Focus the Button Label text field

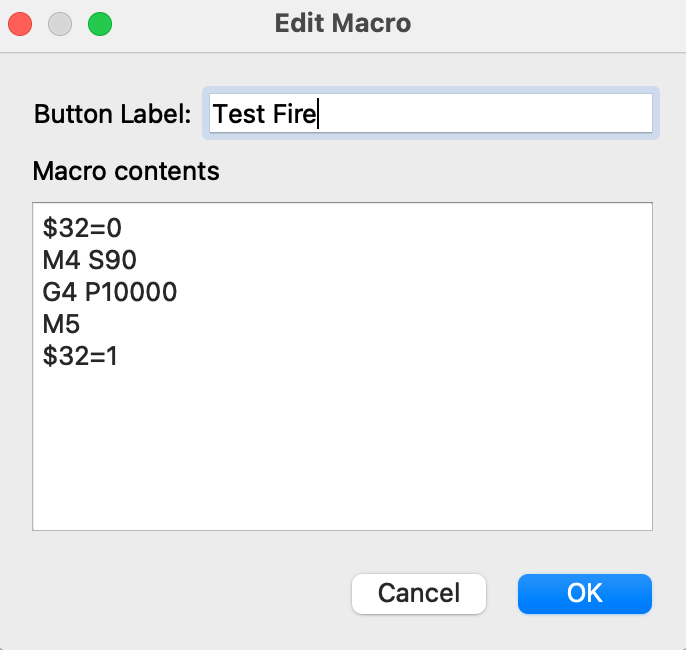click(430, 113)
